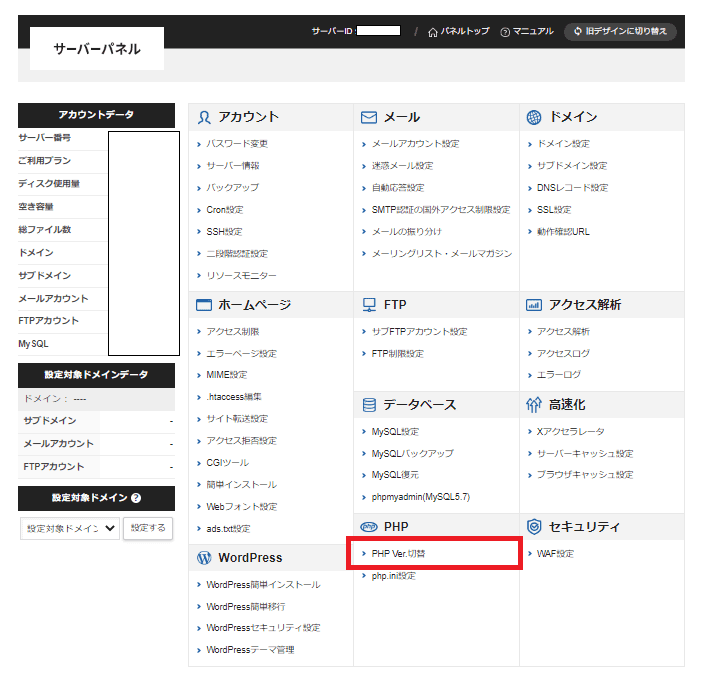Open DNSレコード設定
The width and height of the screenshot is (703, 679).
click(x=573, y=188)
